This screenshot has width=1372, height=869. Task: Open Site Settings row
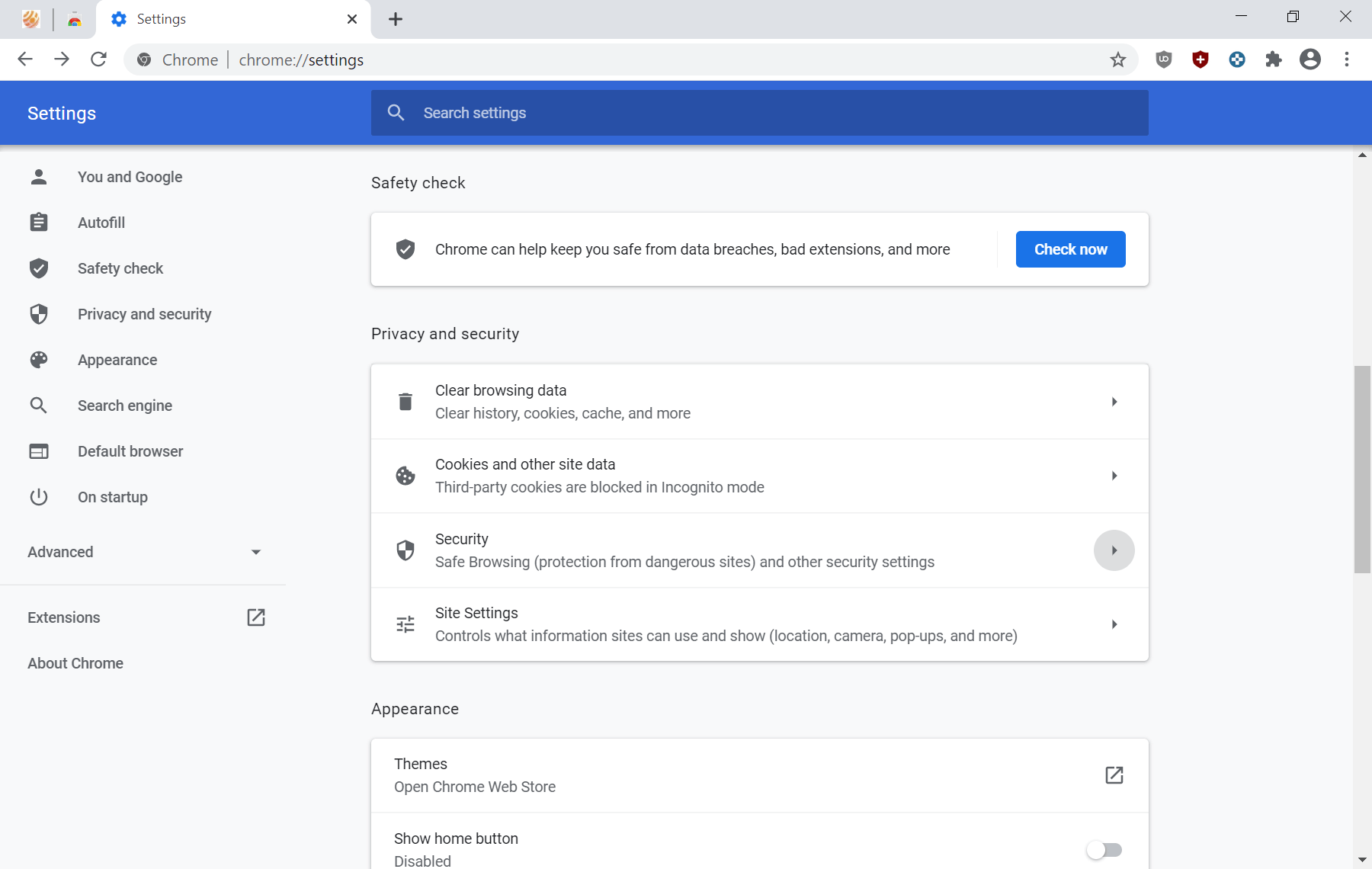pyautogui.click(x=760, y=624)
